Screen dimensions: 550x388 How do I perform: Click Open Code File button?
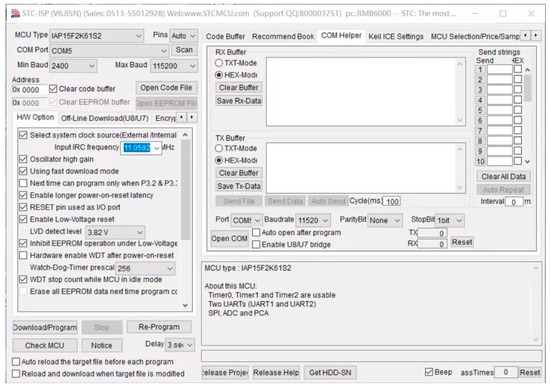[166, 88]
